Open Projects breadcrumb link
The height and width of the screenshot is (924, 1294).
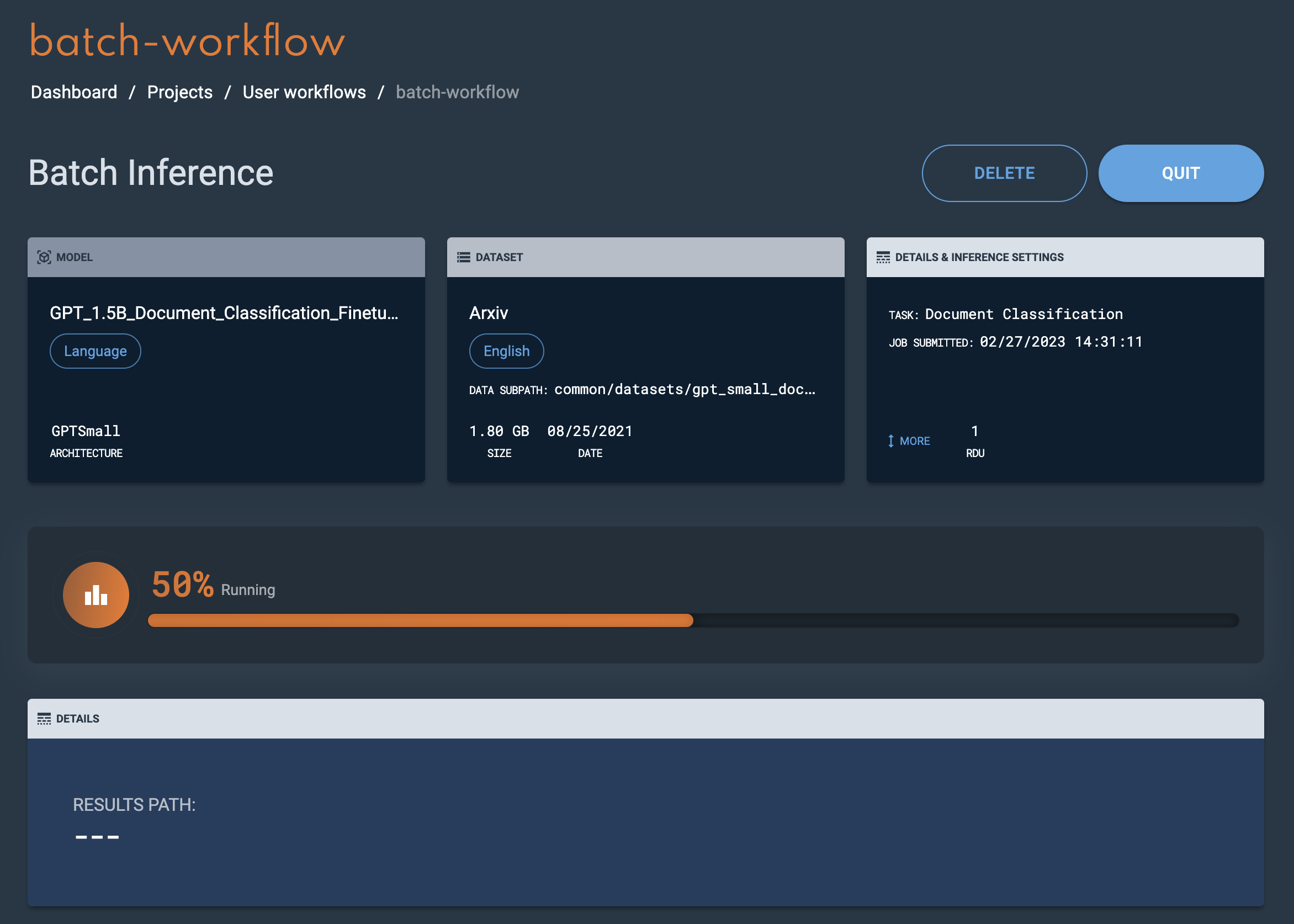[x=180, y=92]
